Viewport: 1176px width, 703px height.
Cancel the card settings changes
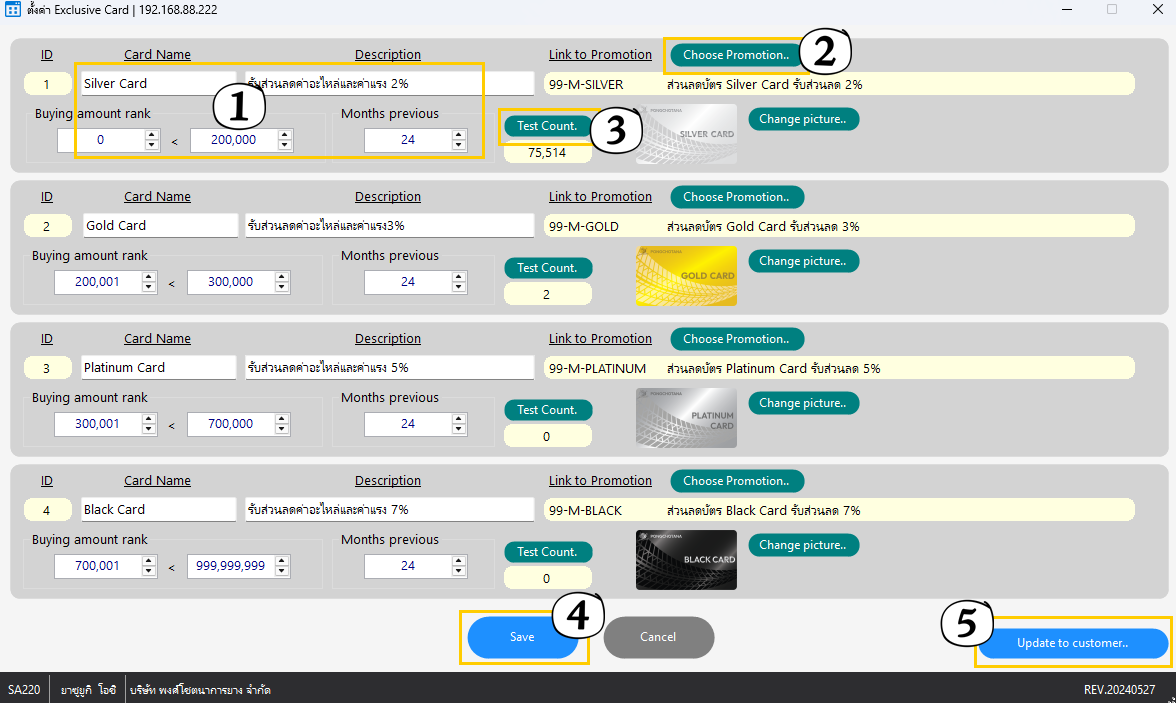point(658,637)
